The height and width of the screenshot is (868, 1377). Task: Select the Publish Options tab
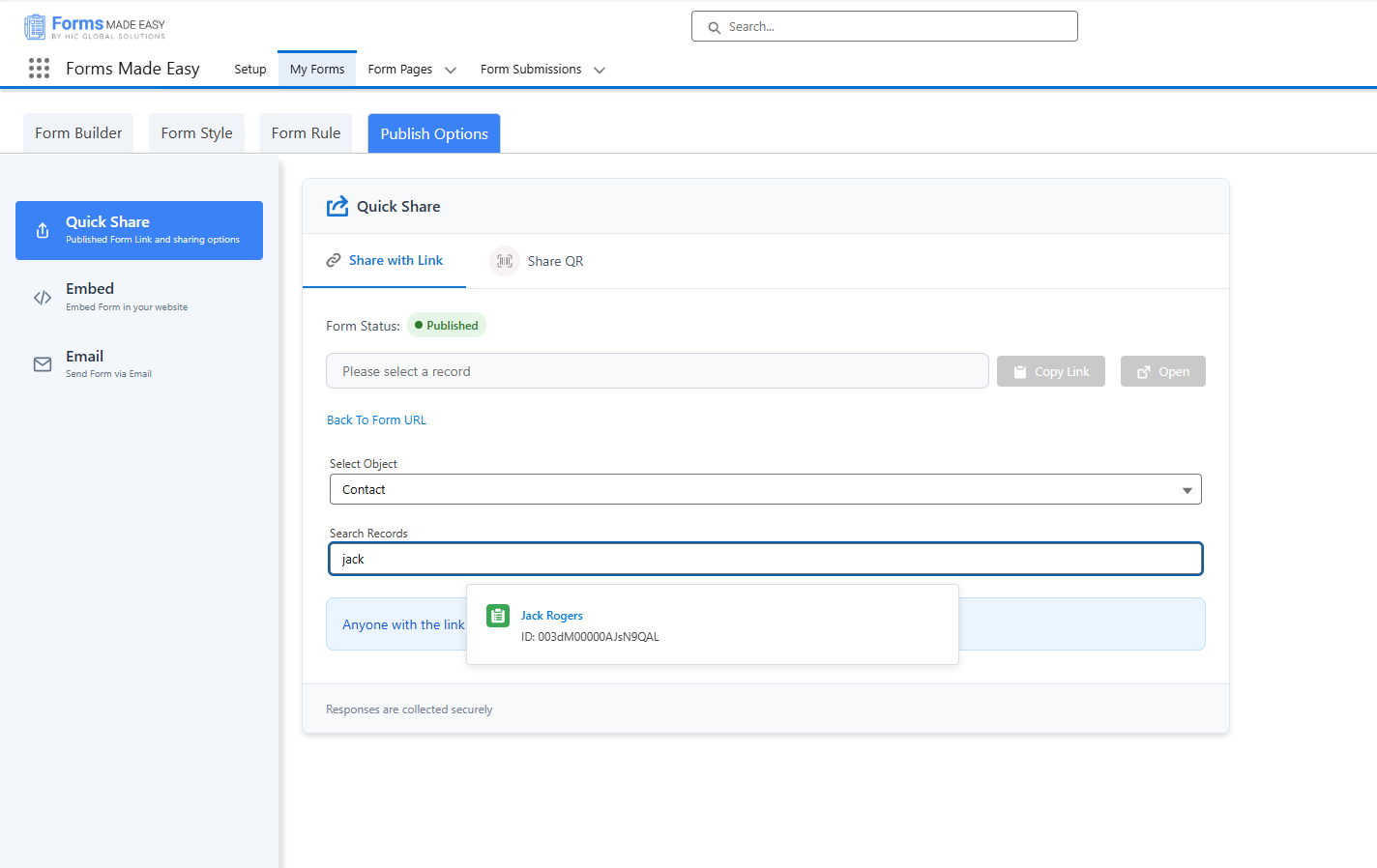[434, 133]
